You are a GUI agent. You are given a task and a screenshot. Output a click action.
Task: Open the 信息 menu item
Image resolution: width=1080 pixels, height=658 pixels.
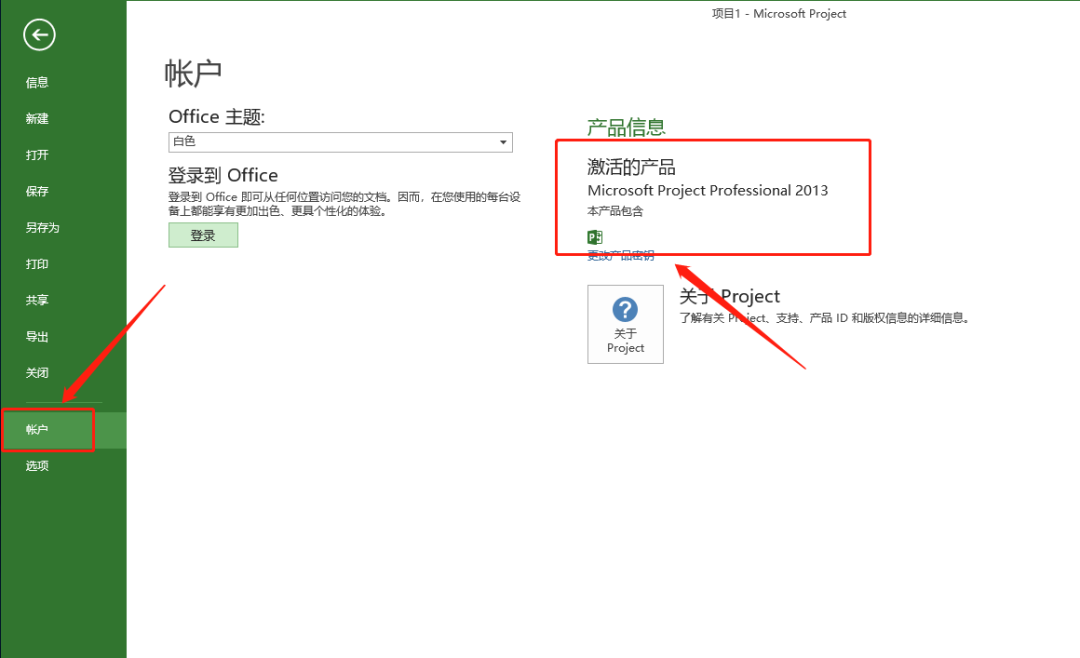[x=37, y=83]
